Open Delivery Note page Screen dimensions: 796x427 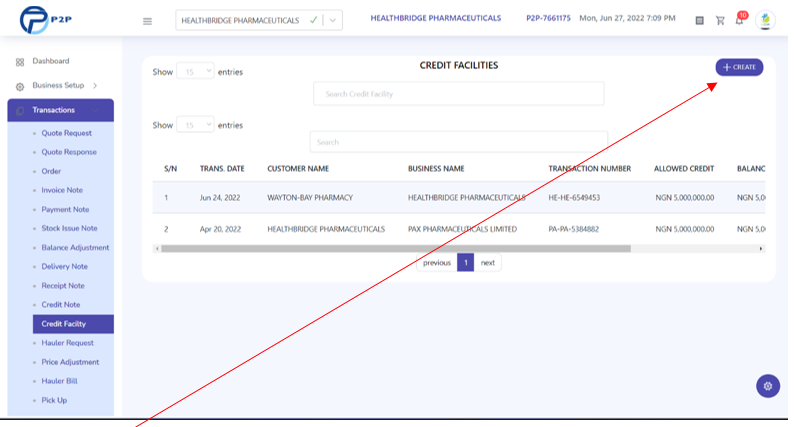[64, 266]
